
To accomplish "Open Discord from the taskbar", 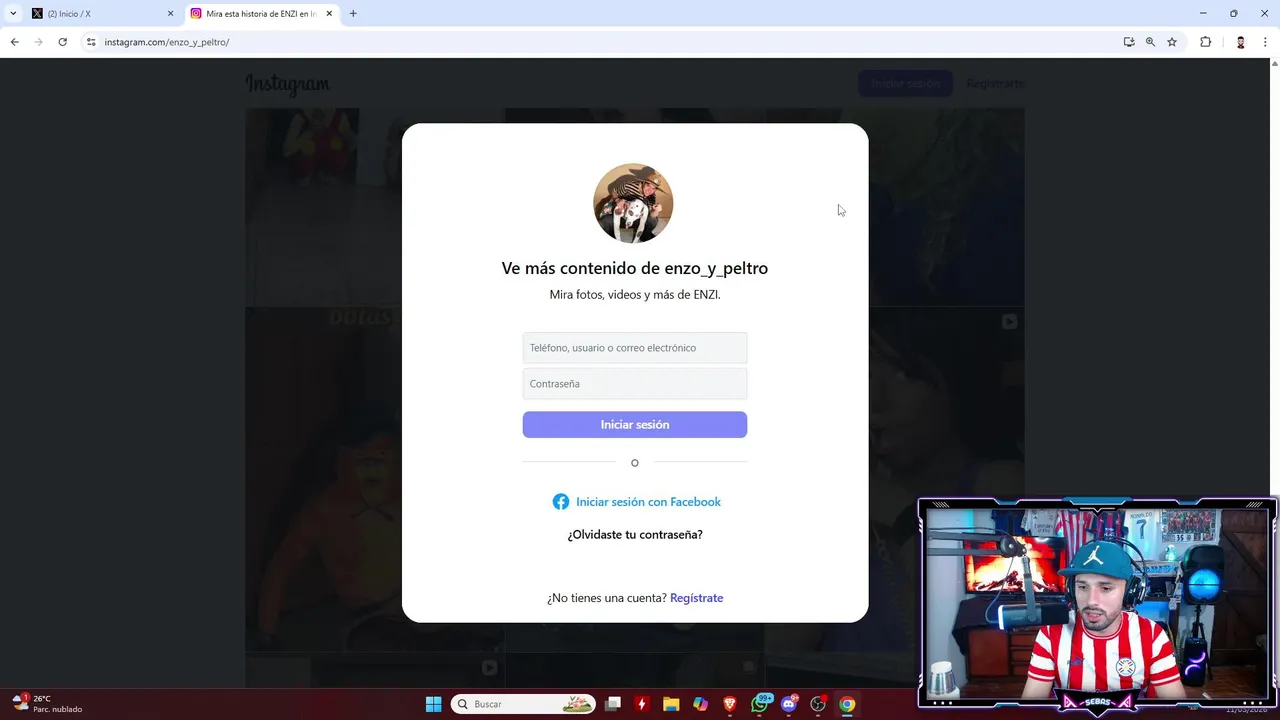I will (789, 704).
